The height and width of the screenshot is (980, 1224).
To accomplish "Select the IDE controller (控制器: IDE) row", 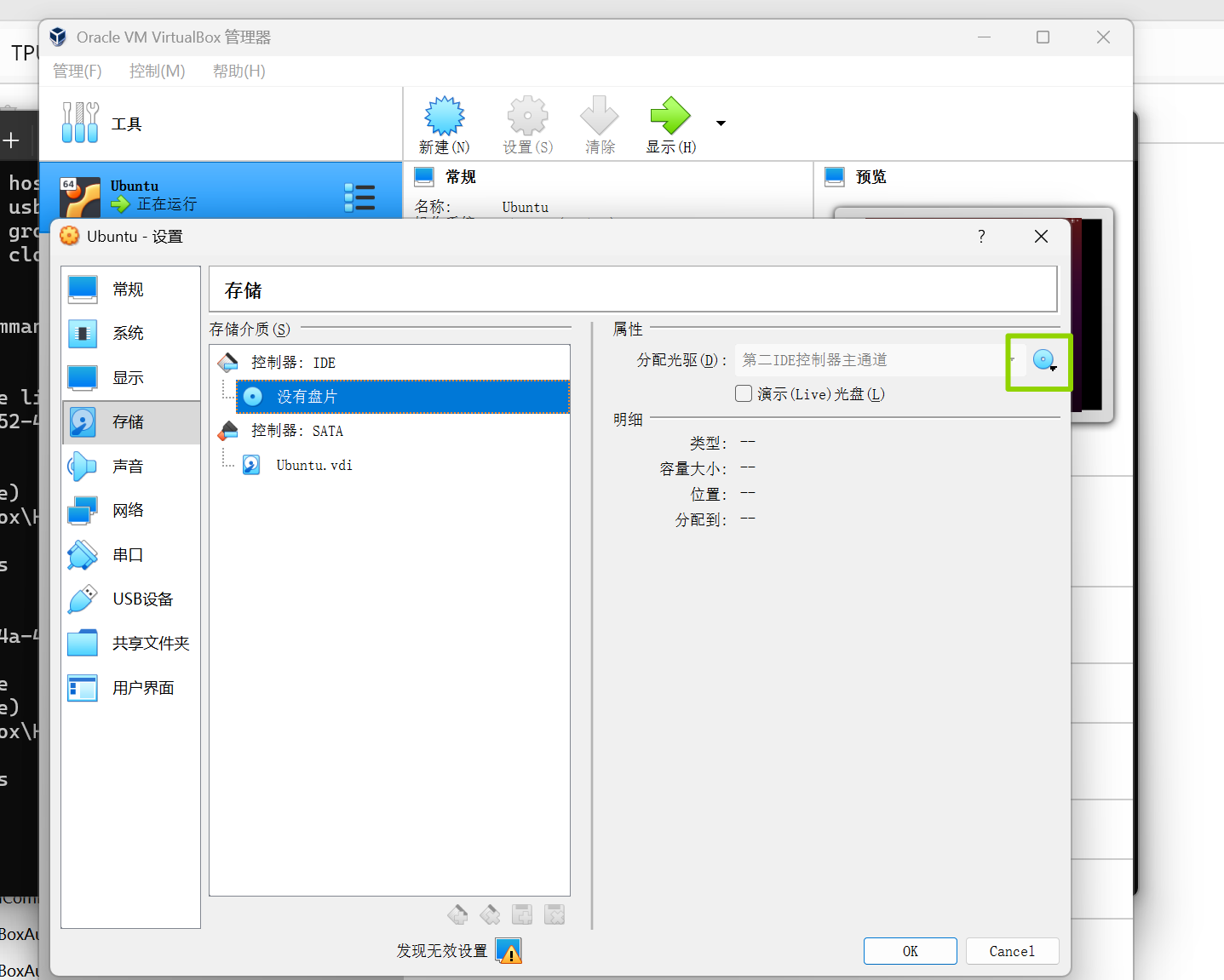I will point(390,363).
